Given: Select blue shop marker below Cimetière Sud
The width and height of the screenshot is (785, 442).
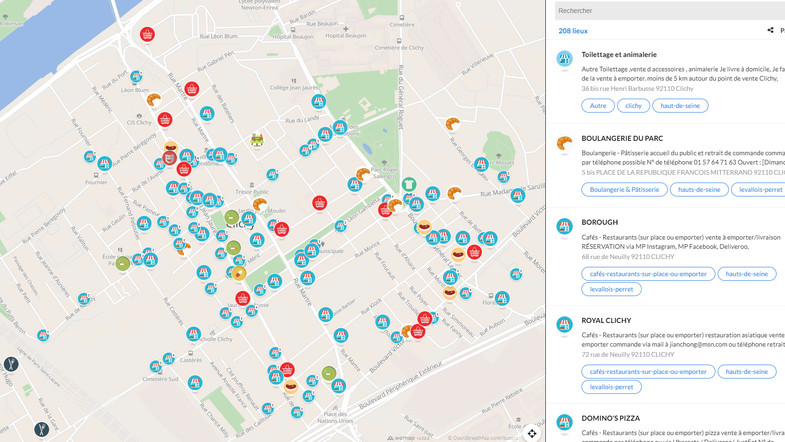Looking at the screenshot, I should pyautogui.click(x=195, y=383).
